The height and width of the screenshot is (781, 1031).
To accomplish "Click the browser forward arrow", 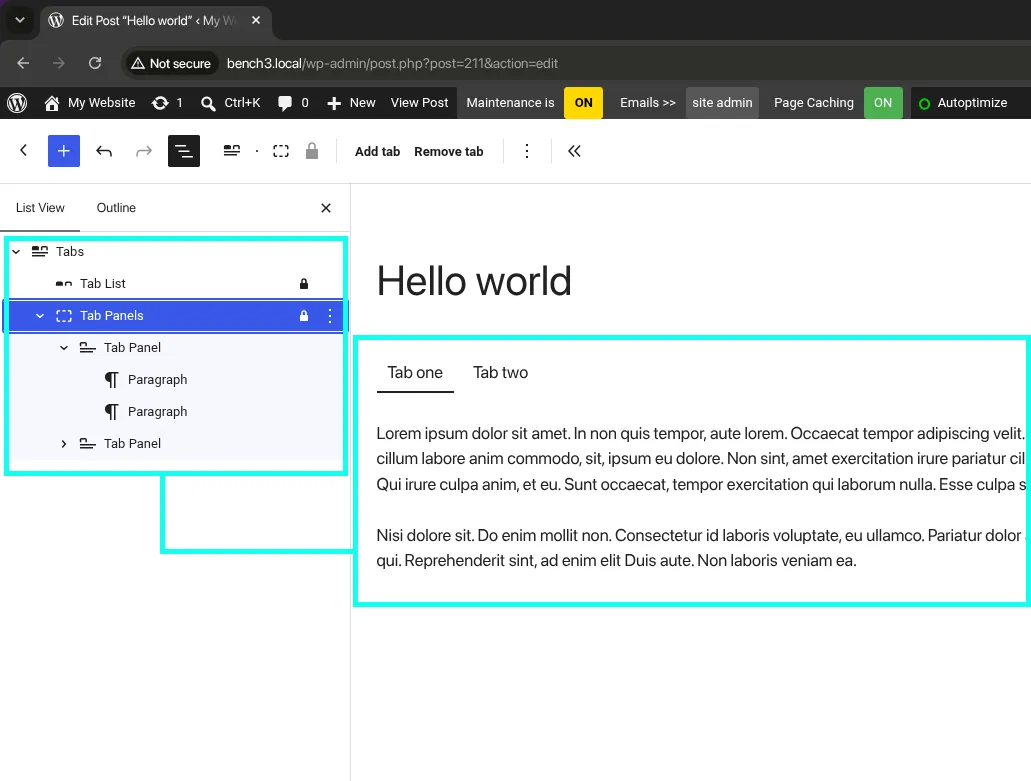I will click(59, 63).
